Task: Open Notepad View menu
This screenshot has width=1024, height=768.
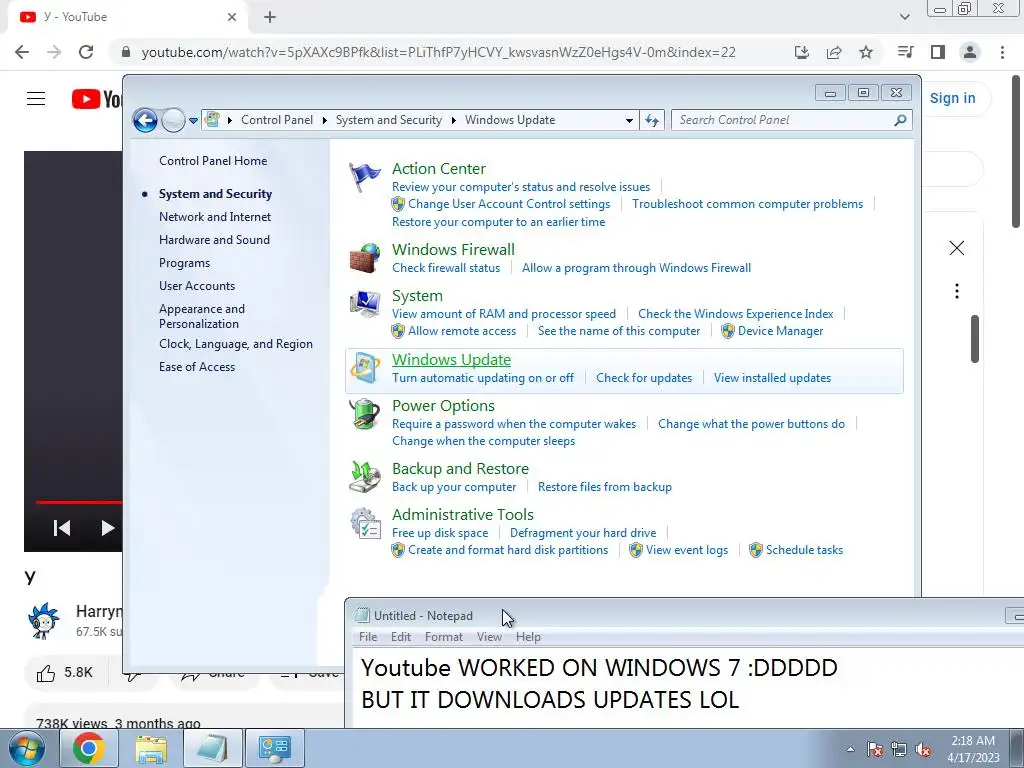Action: (489, 637)
